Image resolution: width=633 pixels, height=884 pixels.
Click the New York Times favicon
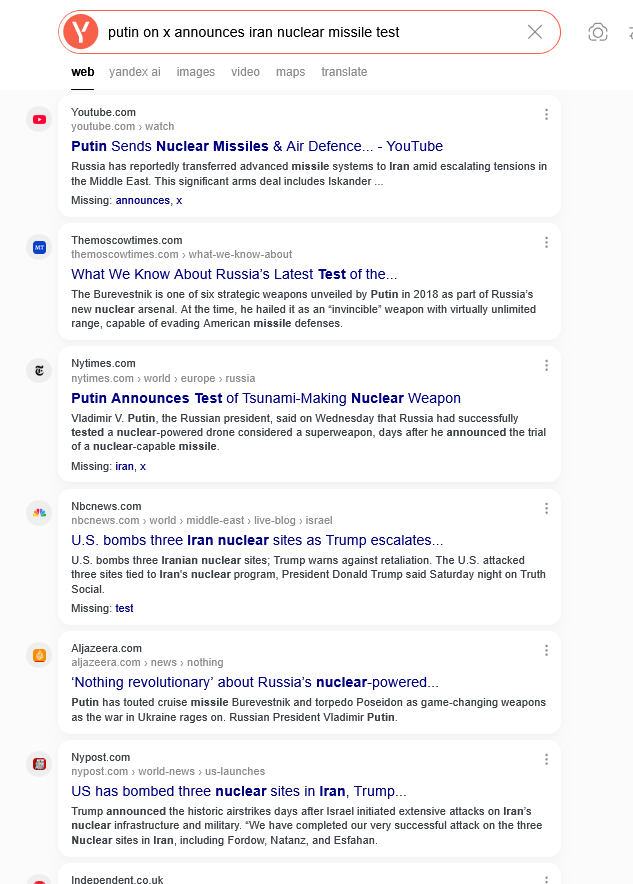point(39,370)
